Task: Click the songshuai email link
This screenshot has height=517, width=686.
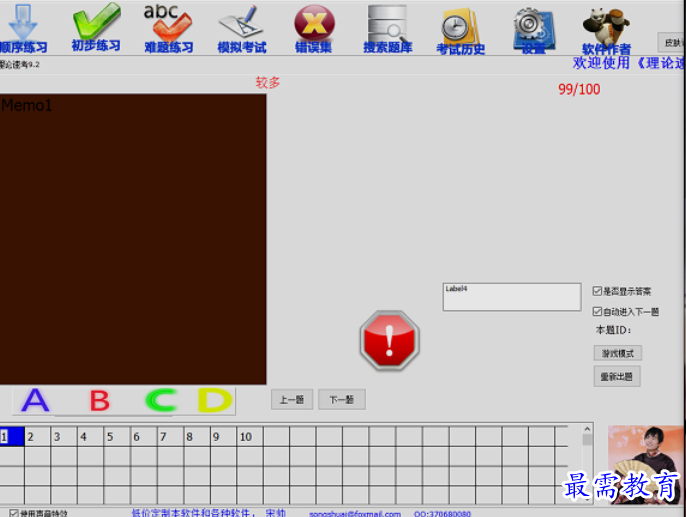Action: click(x=355, y=514)
